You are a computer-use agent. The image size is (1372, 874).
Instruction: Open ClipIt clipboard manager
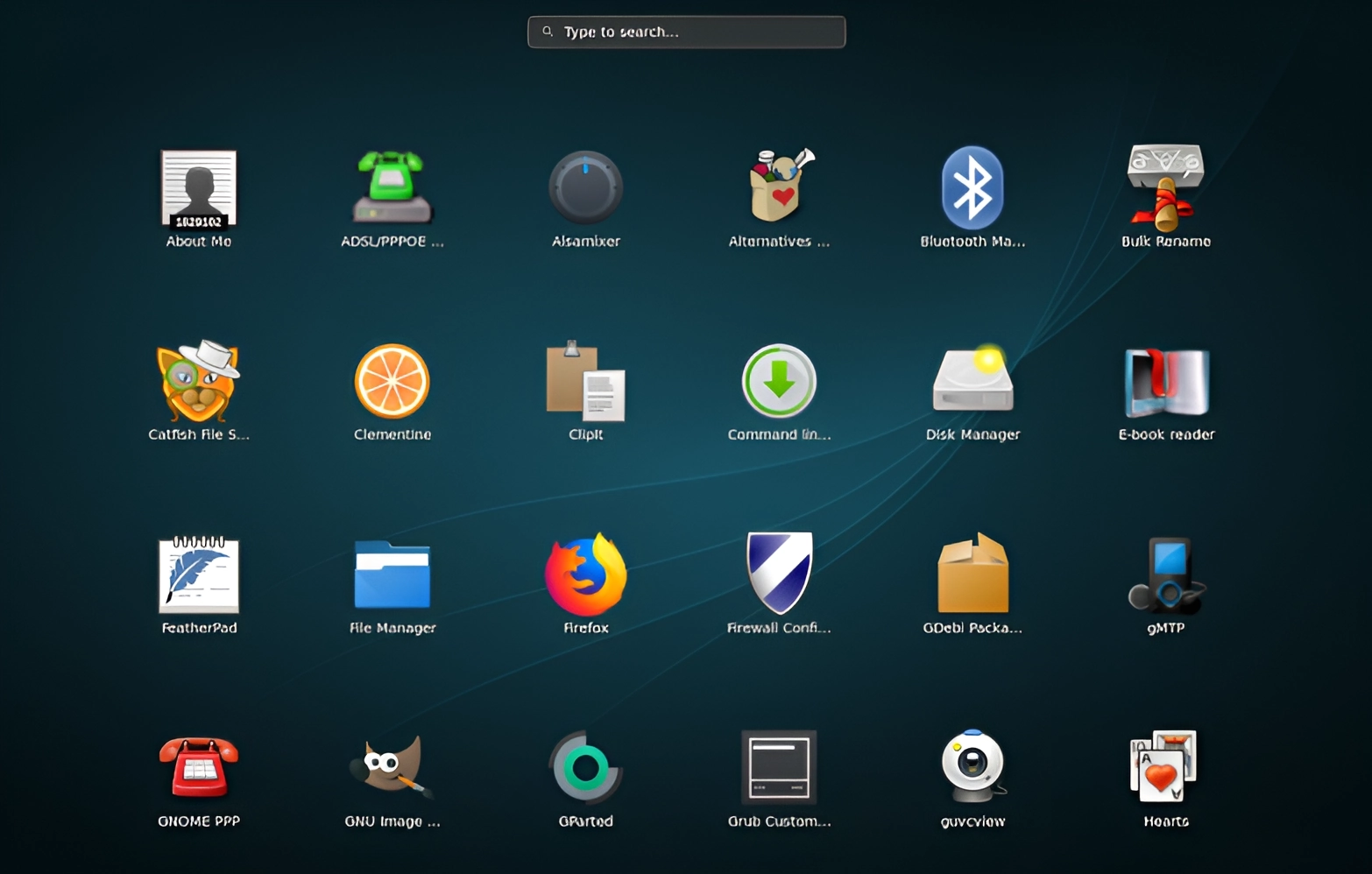(x=585, y=381)
